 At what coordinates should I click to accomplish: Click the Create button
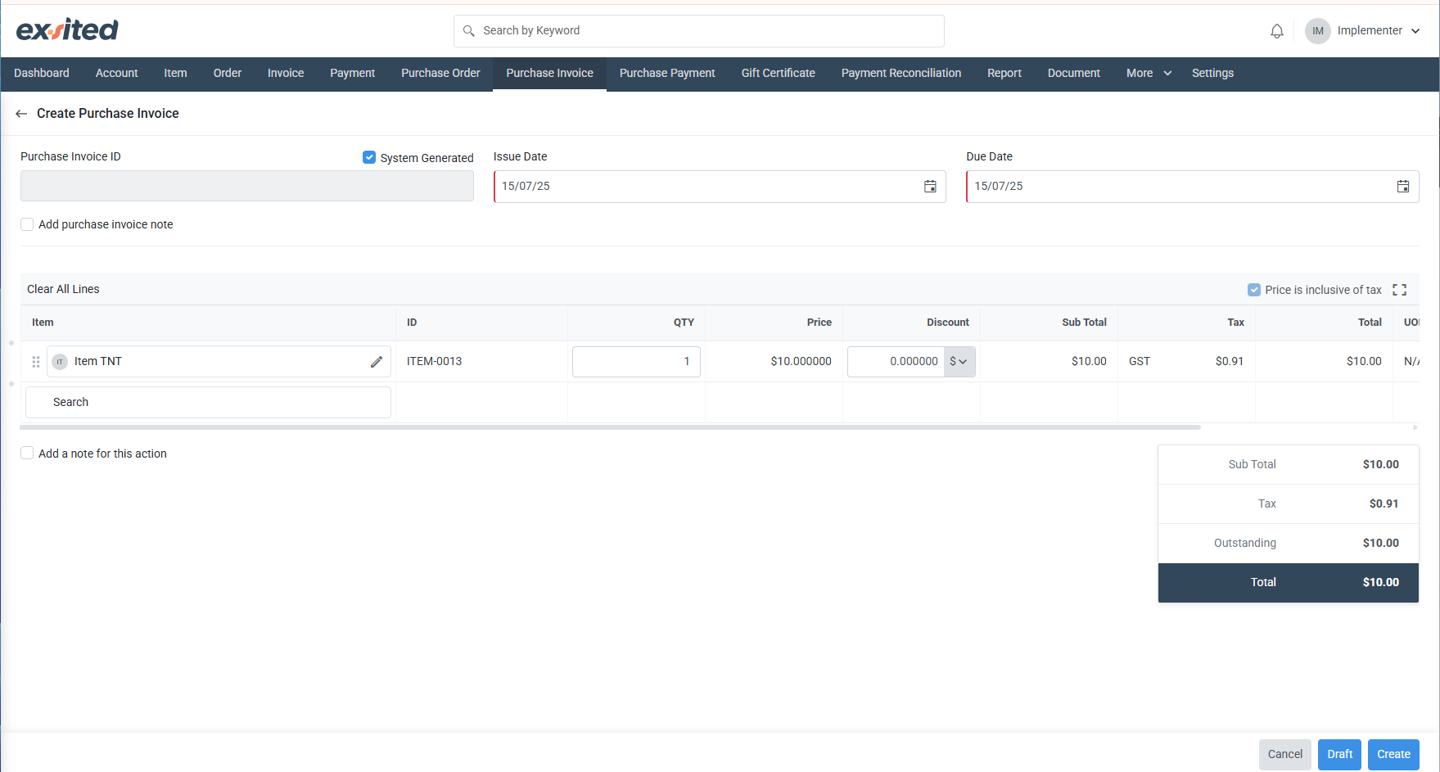(x=1394, y=754)
